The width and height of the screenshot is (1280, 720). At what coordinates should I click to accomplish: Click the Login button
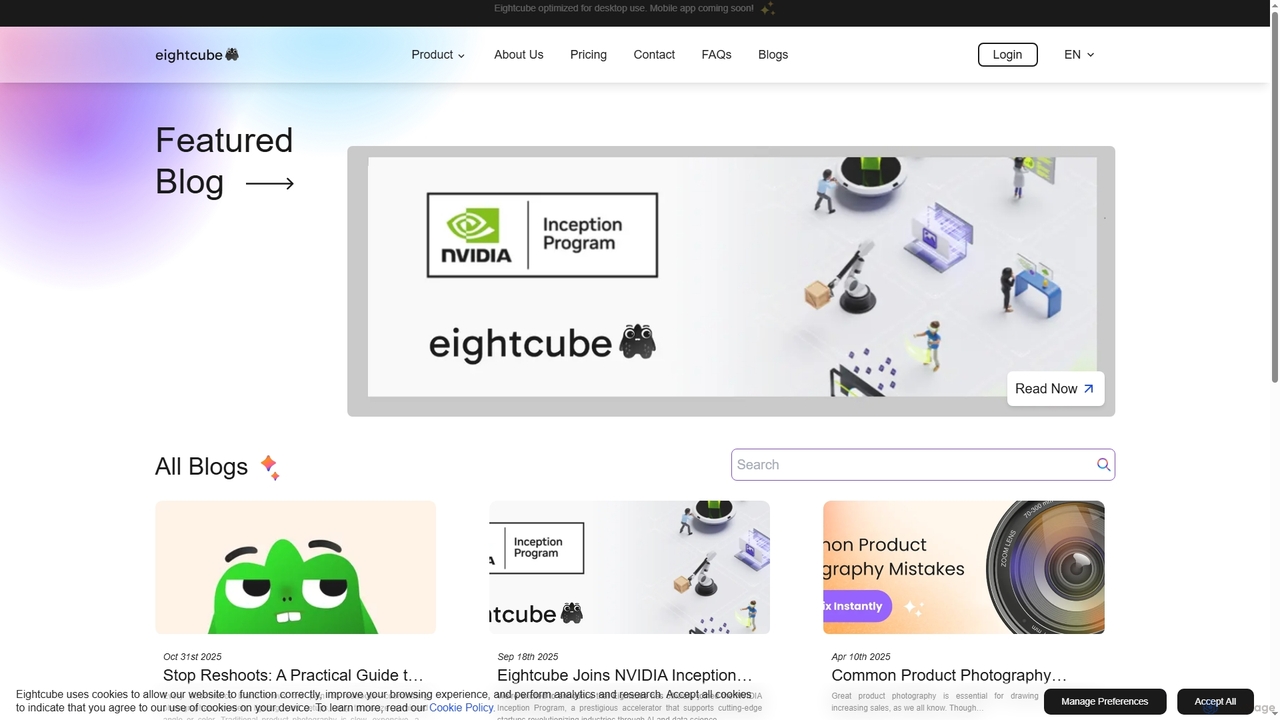tap(1007, 55)
